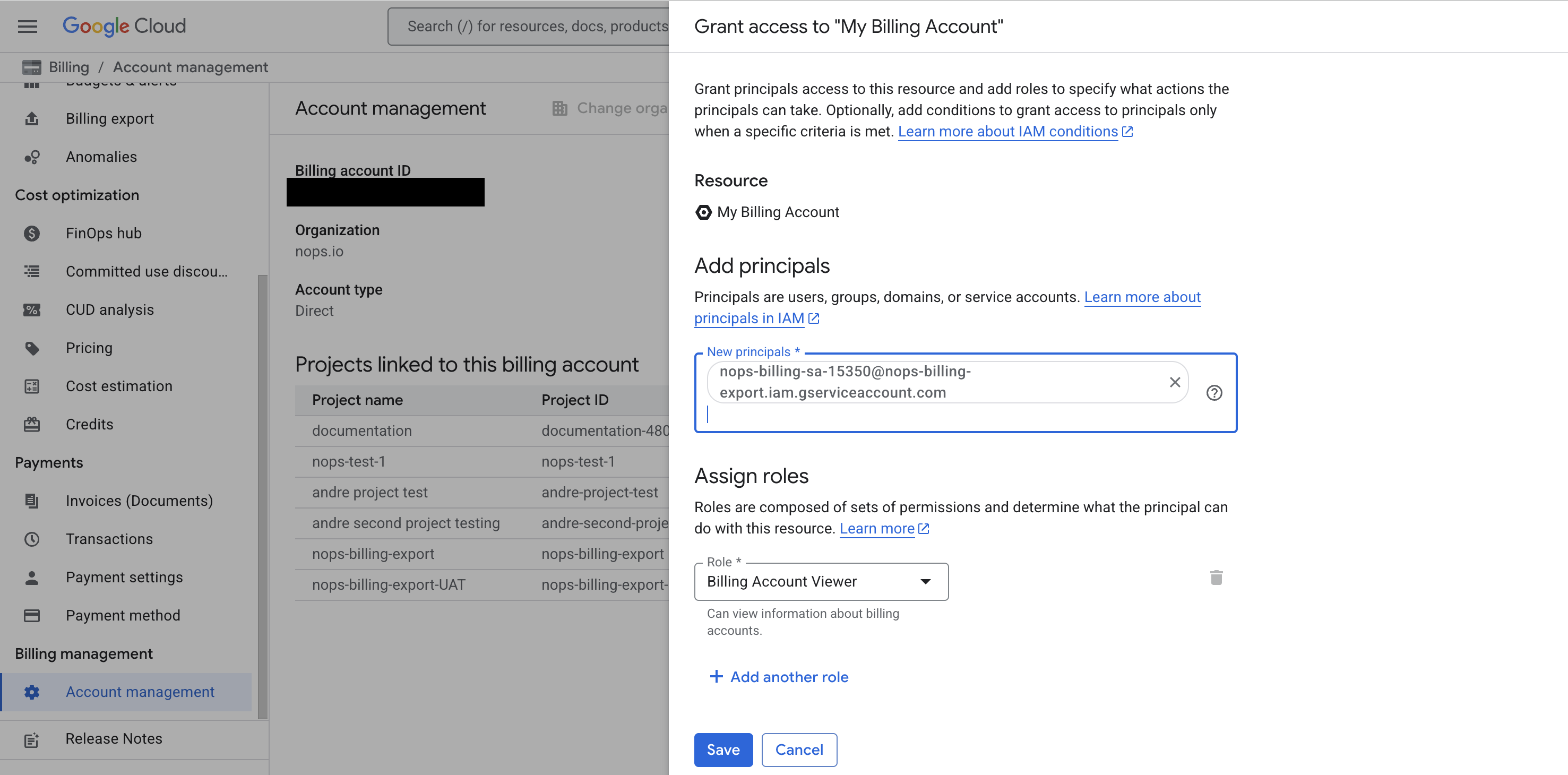View billing Anomalies
The image size is (1568, 775).
click(101, 157)
